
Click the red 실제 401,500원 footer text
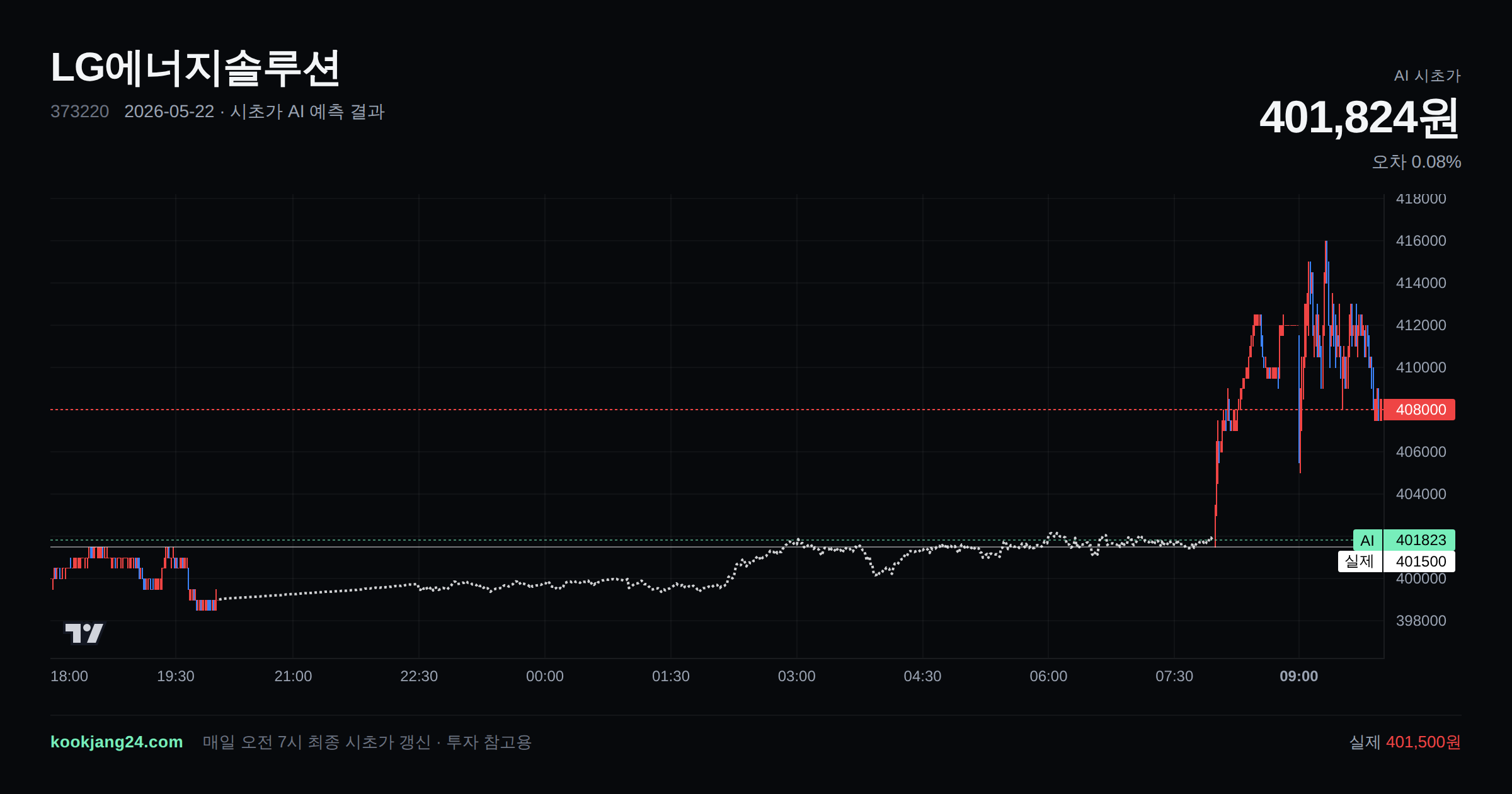[1405, 742]
